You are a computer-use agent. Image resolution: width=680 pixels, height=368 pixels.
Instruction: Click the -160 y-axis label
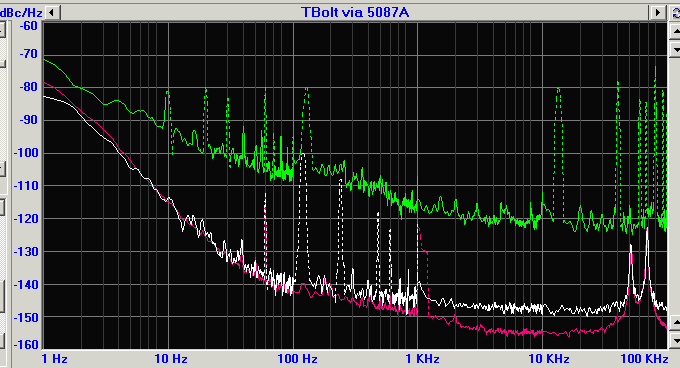pyautogui.click(x=26, y=345)
